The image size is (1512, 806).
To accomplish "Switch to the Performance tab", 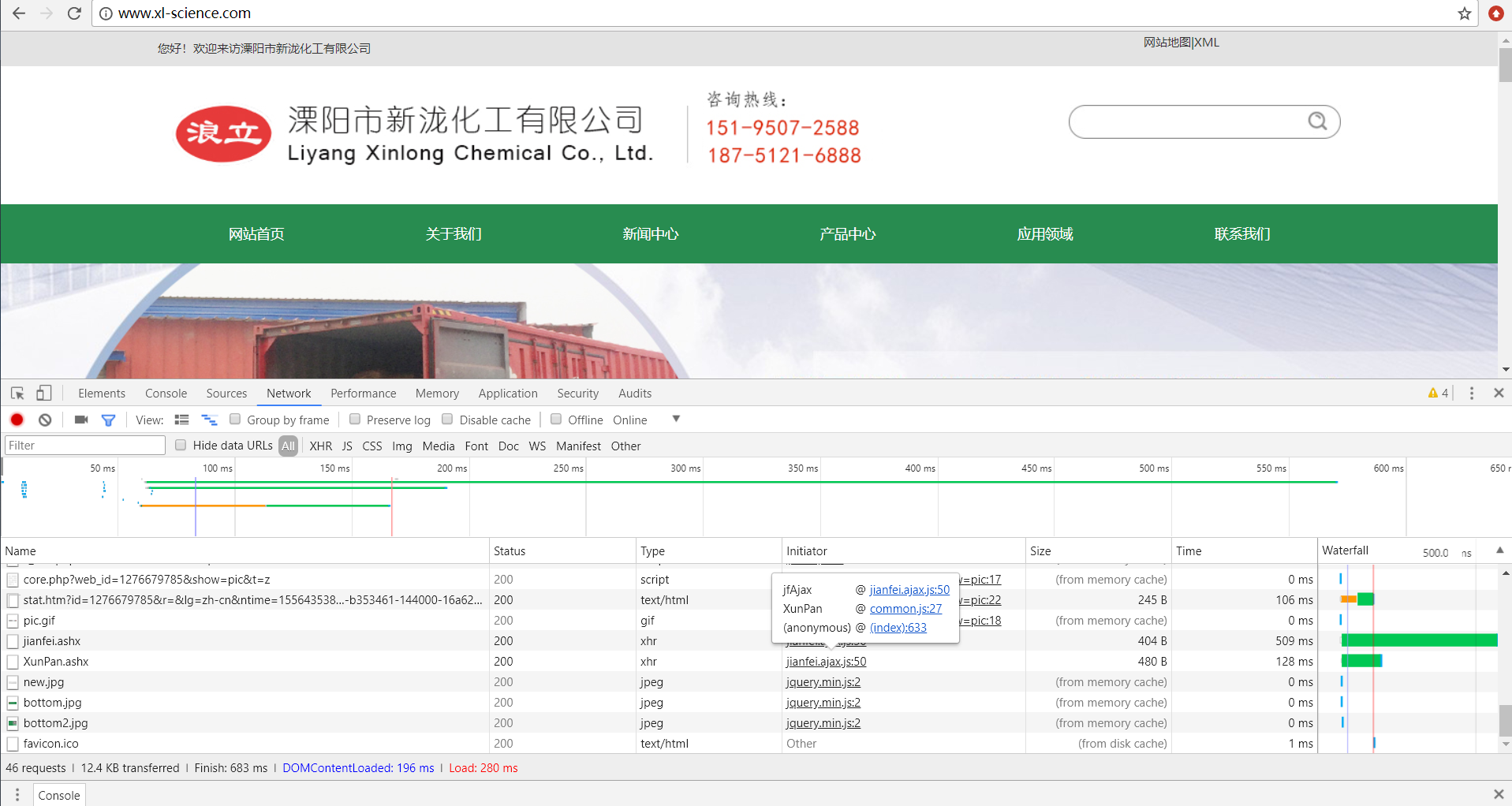I will coord(363,393).
